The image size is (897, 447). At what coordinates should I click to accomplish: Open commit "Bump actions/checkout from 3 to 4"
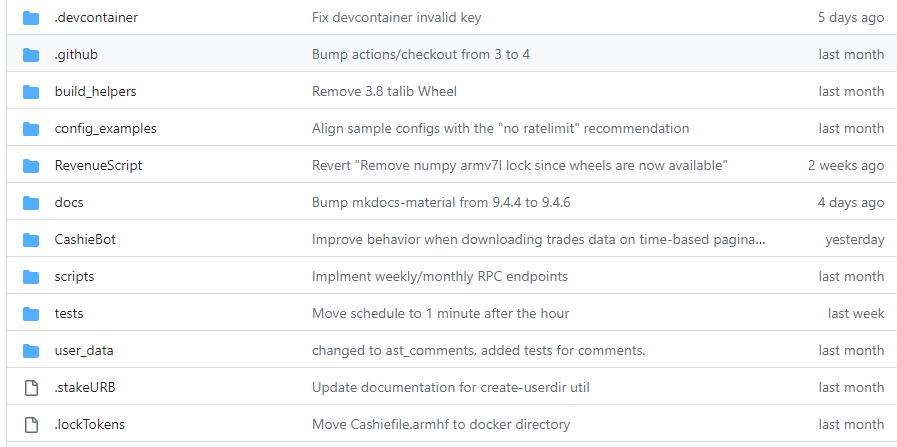coord(421,54)
